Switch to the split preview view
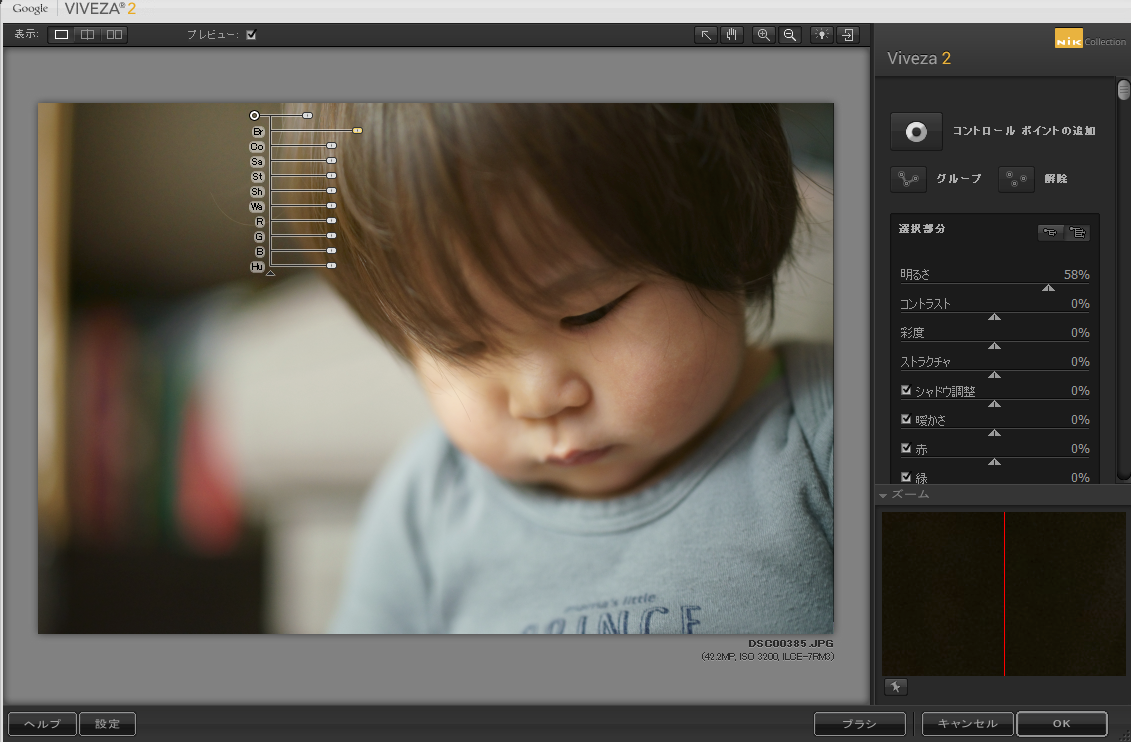The width and height of the screenshot is (1131, 742). click(x=88, y=35)
